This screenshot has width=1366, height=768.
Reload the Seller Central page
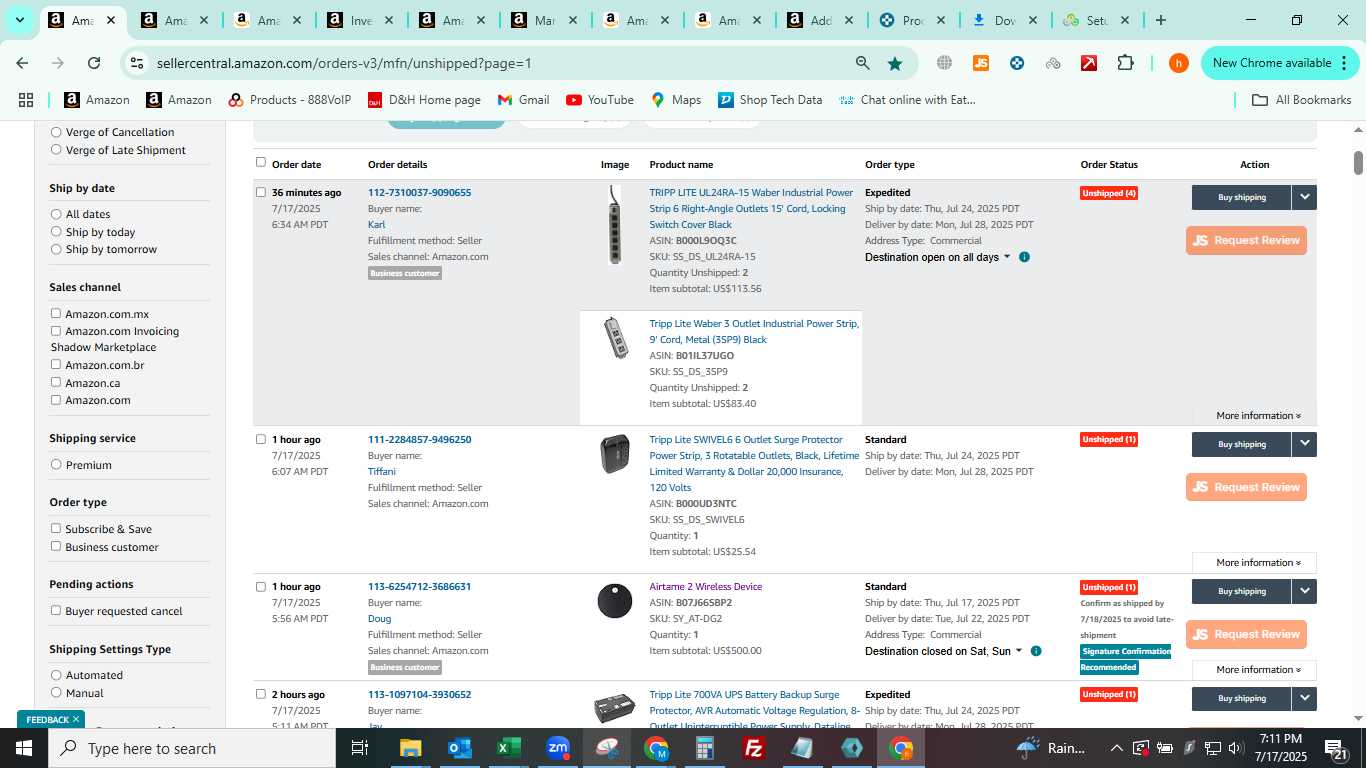coord(94,63)
